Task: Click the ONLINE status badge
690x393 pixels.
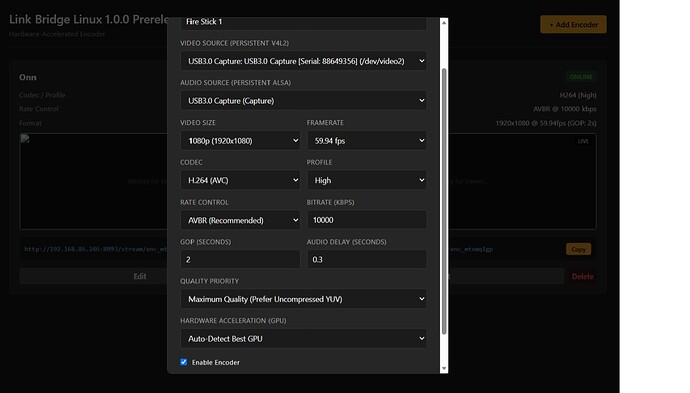Action: [x=581, y=77]
